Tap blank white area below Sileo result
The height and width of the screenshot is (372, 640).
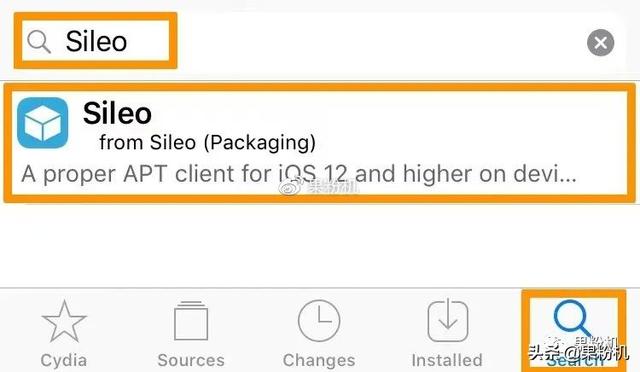(320, 245)
